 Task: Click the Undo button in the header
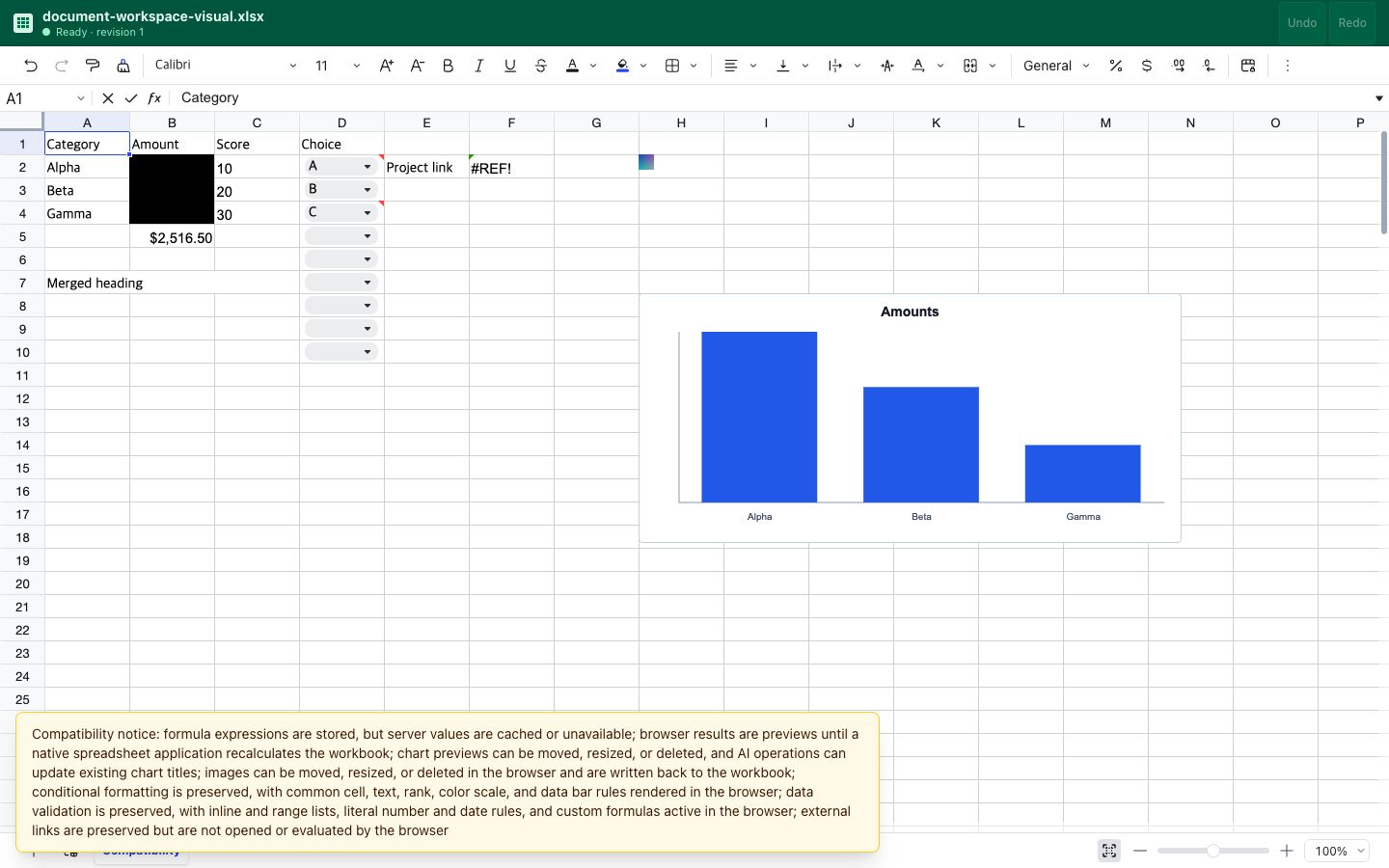coord(1301,23)
